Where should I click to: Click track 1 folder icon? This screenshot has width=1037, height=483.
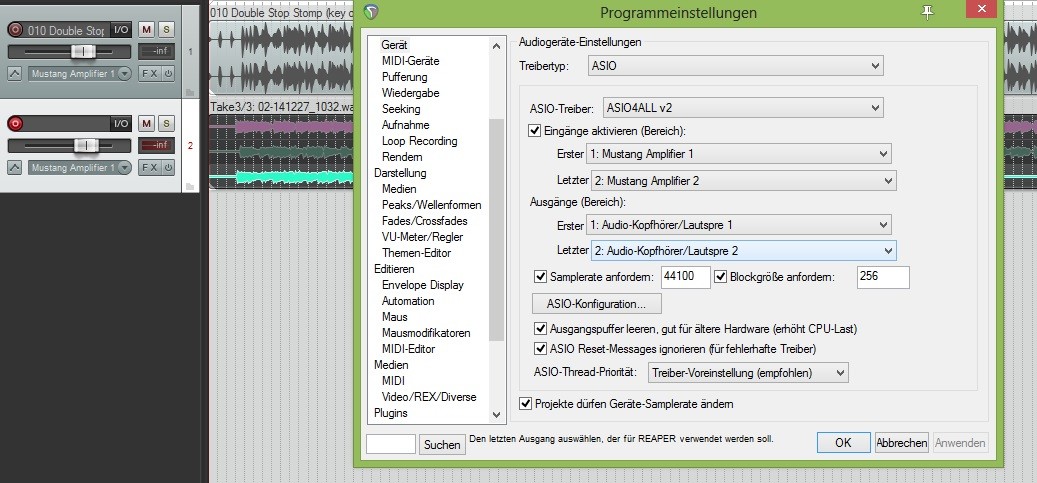pyautogui.click(x=190, y=92)
